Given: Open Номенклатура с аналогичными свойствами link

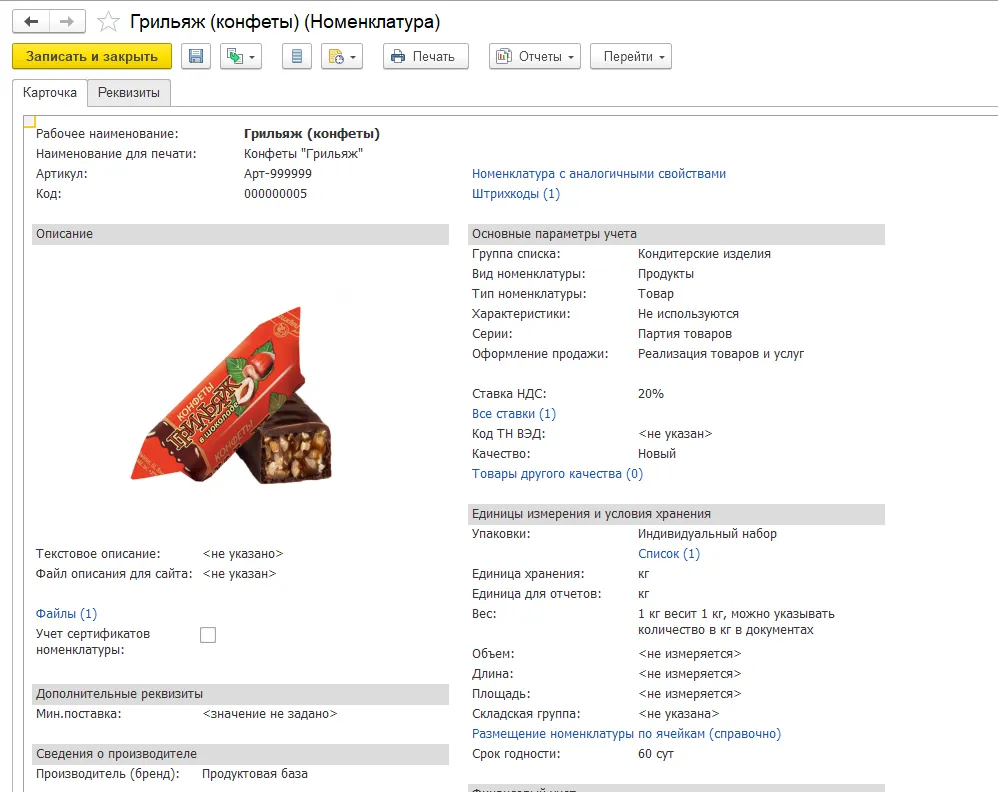Looking at the screenshot, I should pos(598,174).
